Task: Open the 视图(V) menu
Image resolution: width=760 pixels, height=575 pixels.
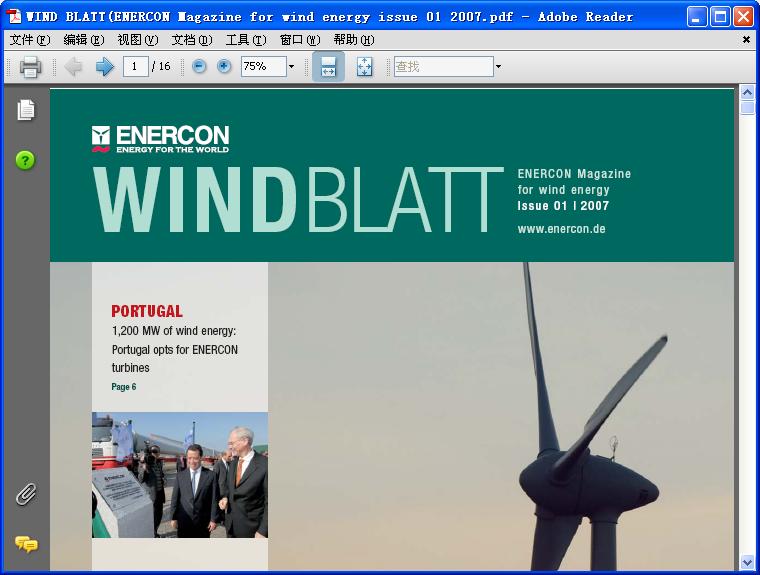Action: 138,40
